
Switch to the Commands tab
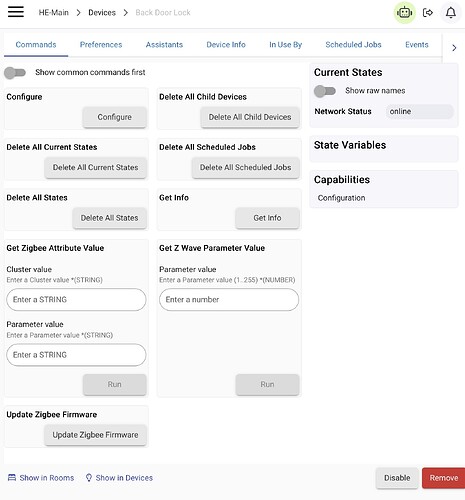(36, 45)
